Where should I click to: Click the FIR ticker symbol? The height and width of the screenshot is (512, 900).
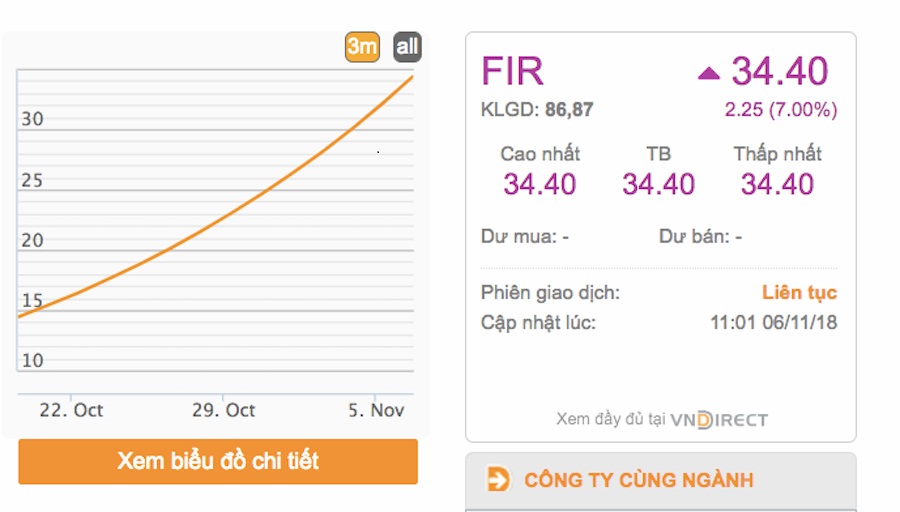point(512,71)
